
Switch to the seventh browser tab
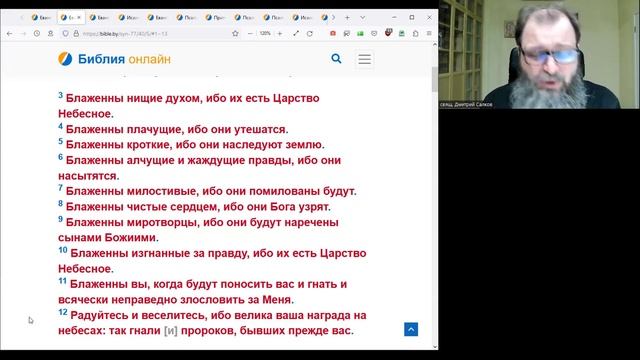[216, 18]
